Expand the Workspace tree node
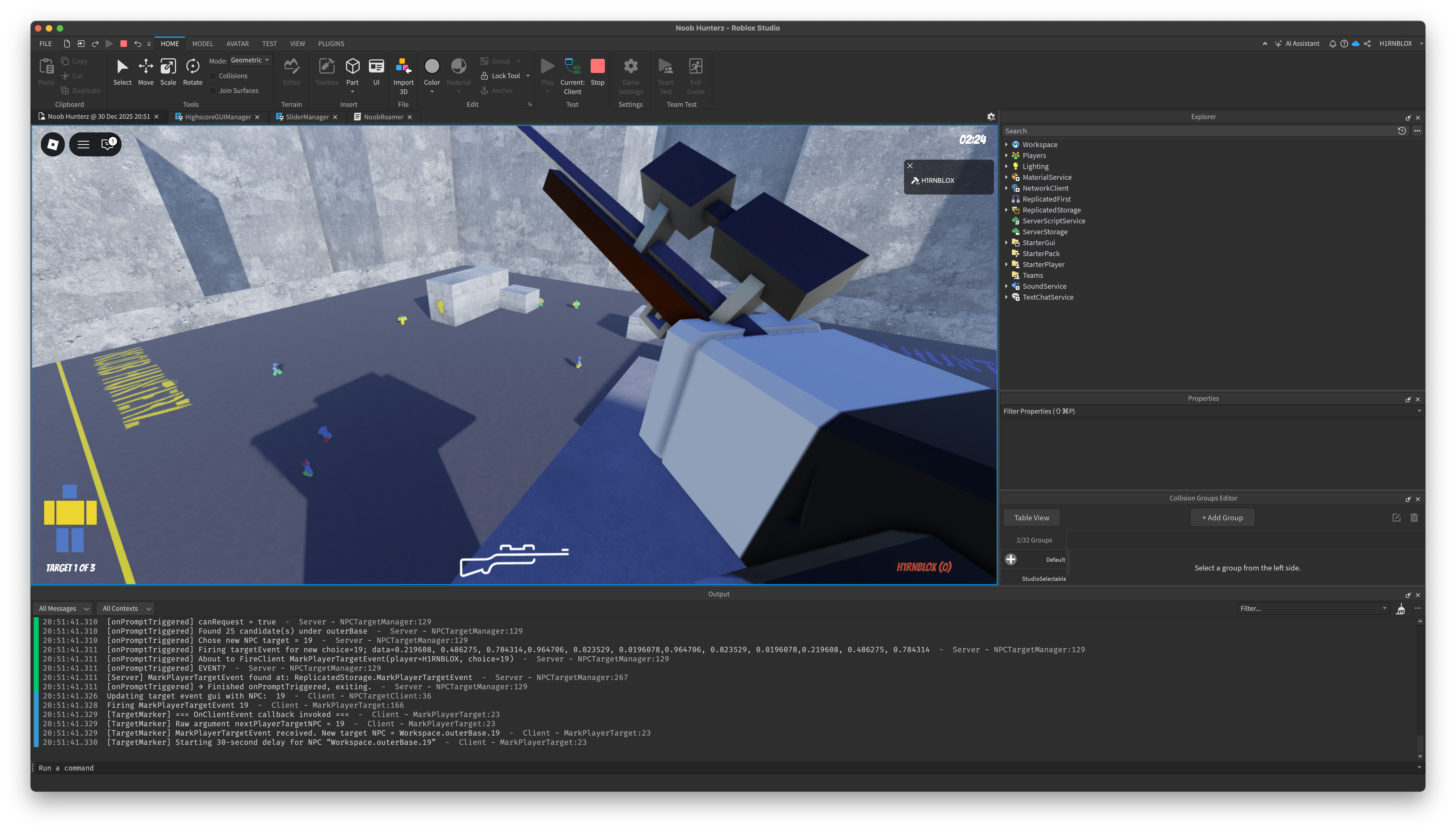The image size is (1456, 832). [1006, 145]
